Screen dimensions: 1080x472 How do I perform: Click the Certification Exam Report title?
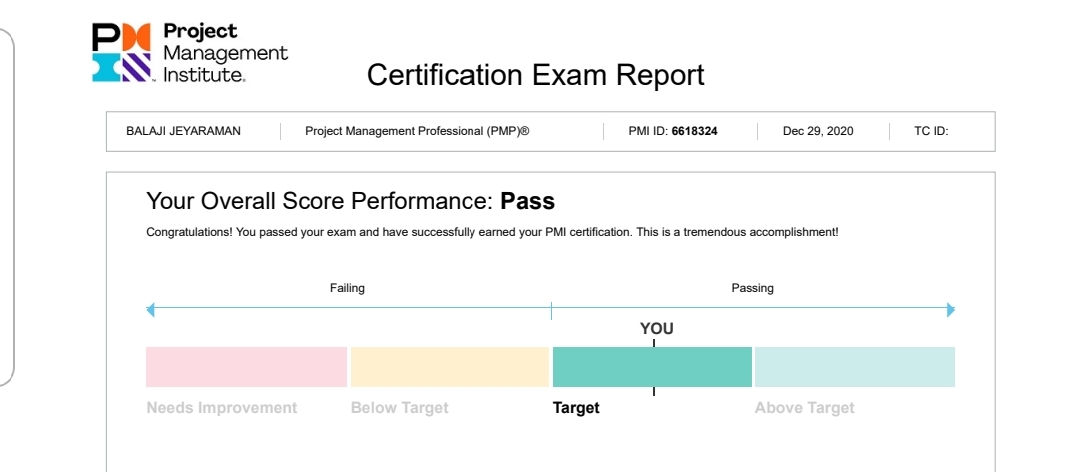point(535,74)
